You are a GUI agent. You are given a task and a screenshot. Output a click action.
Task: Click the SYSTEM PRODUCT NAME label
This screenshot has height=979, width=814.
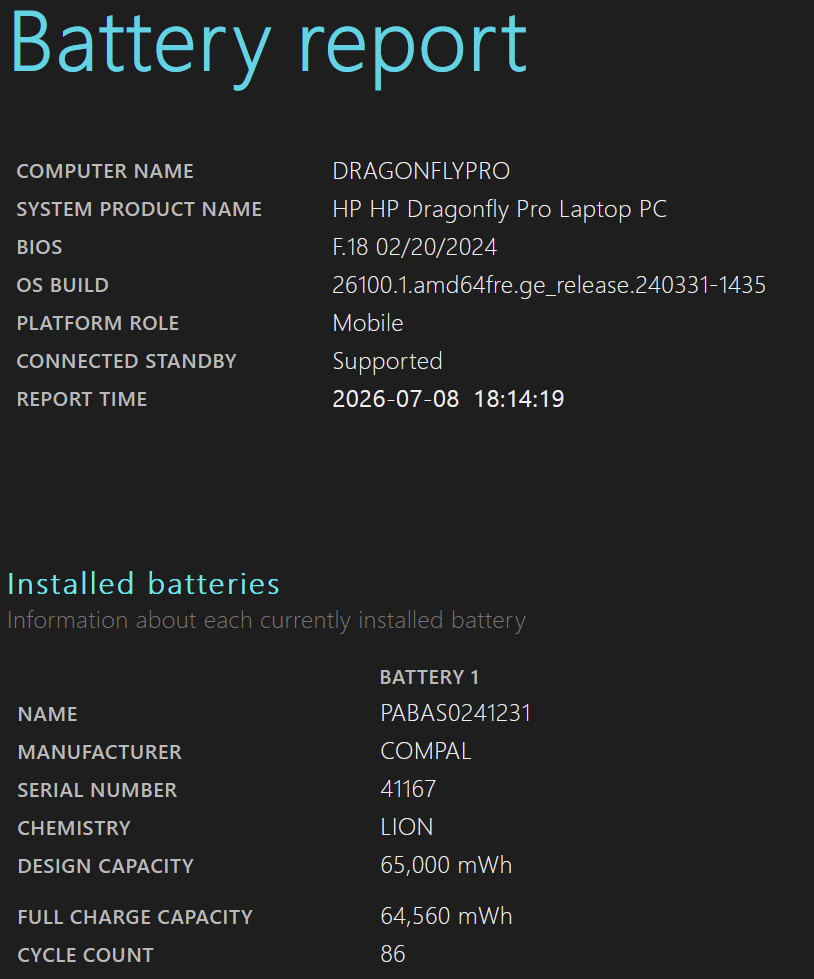[139, 209]
